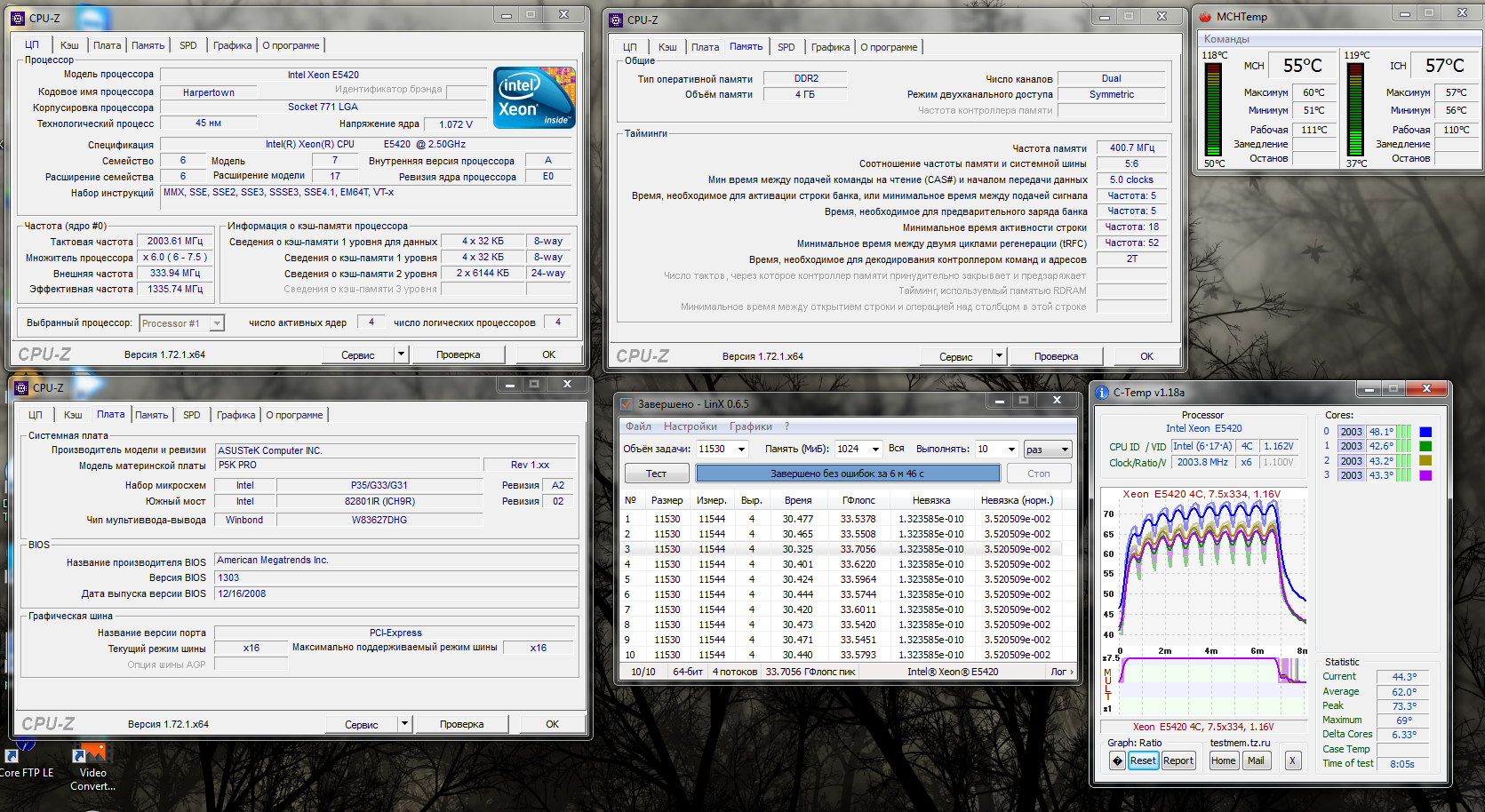Click the question-mark diamond button in C-Temp

[x=1117, y=760]
